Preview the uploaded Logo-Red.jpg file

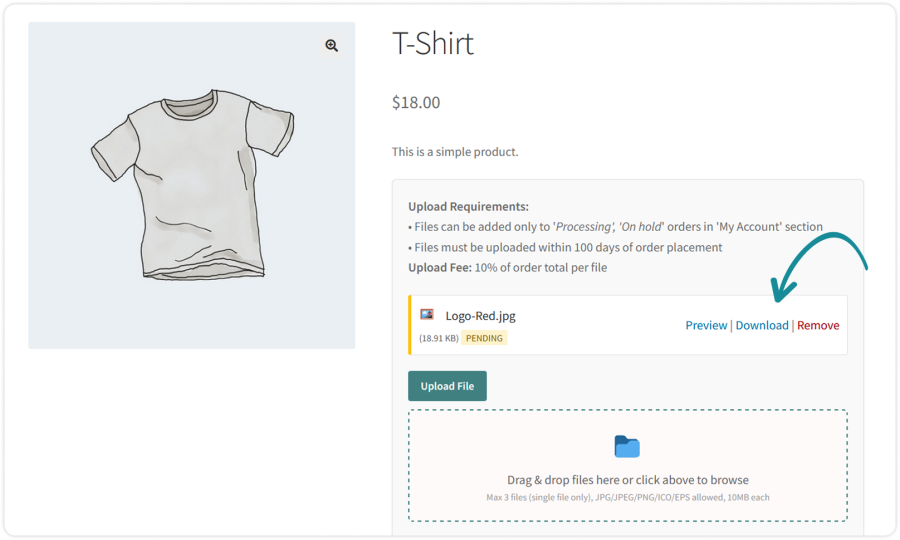(706, 325)
